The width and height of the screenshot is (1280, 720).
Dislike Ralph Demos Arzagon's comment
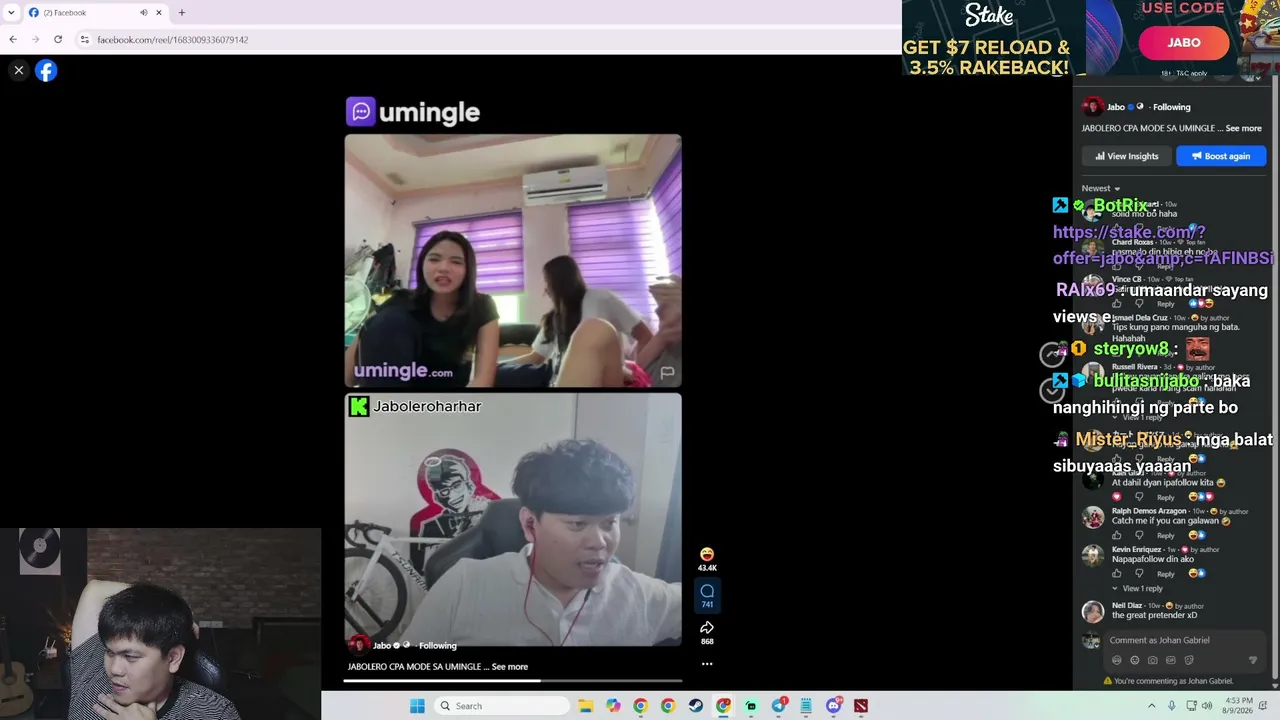click(x=1138, y=535)
